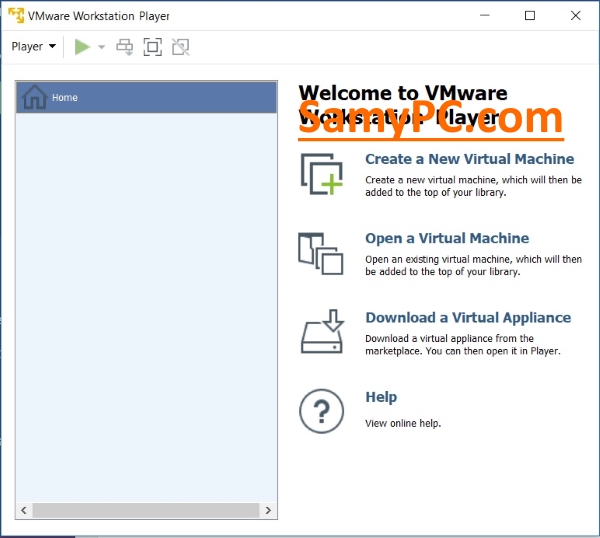This screenshot has height=538, width=600.
Task: Maximize the VMware Workstation Player window
Action: click(530, 16)
